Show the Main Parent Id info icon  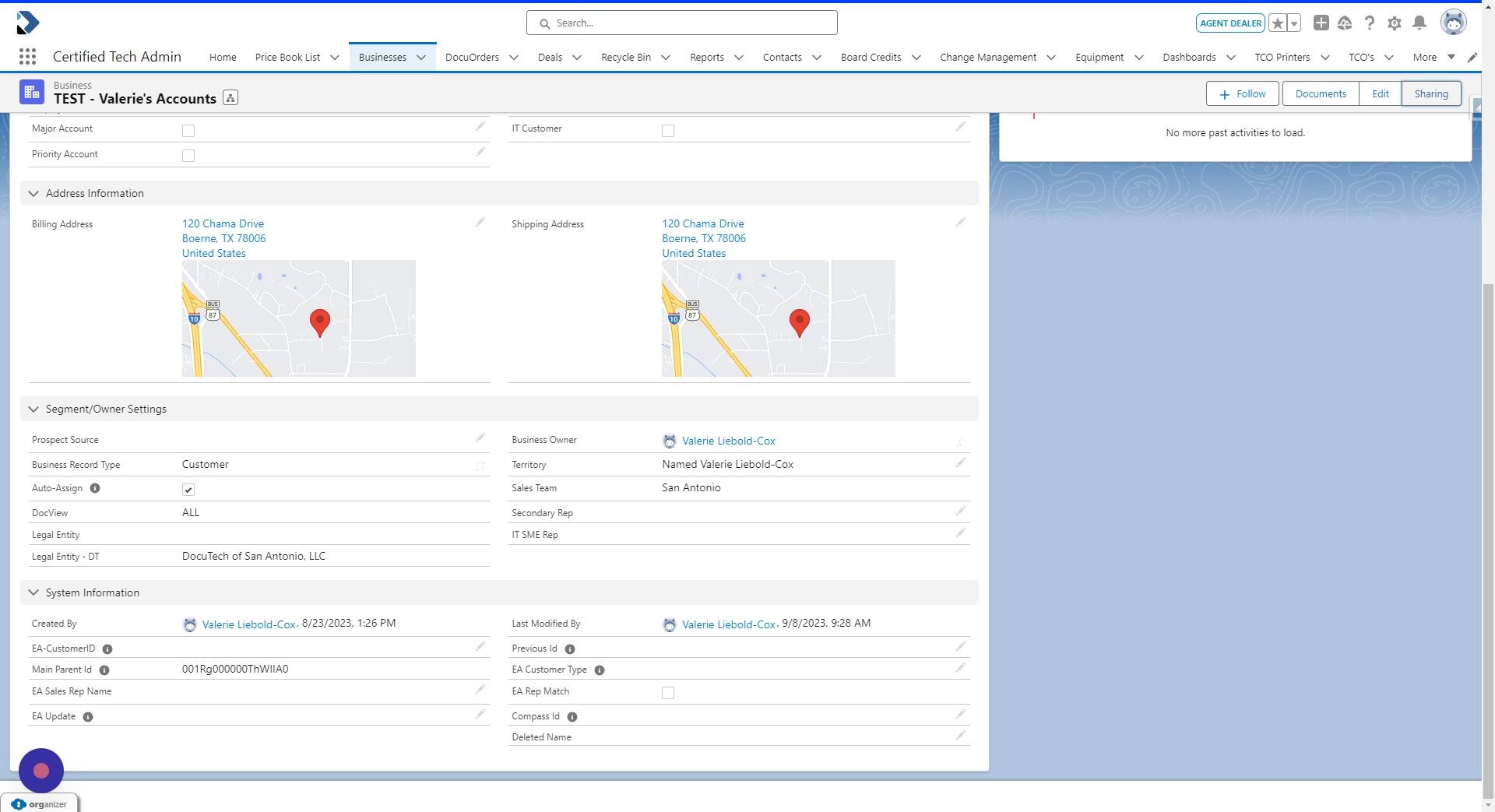coord(104,670)
